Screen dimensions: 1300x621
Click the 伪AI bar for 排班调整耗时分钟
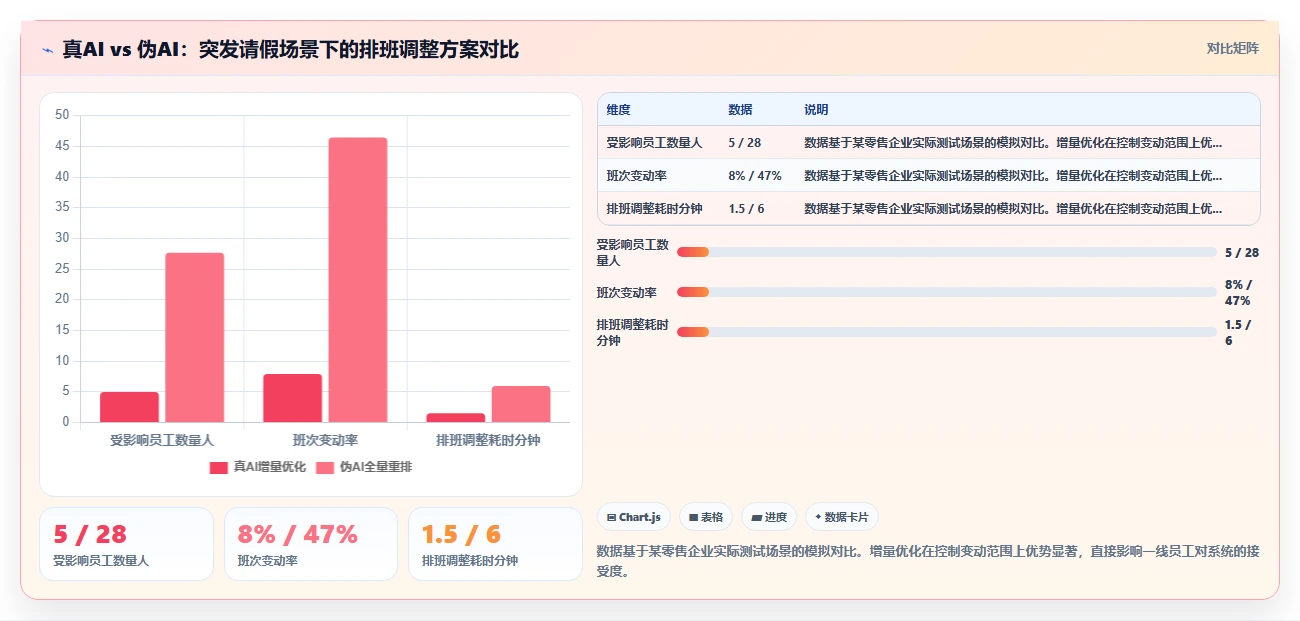click(x=521, y=404)
